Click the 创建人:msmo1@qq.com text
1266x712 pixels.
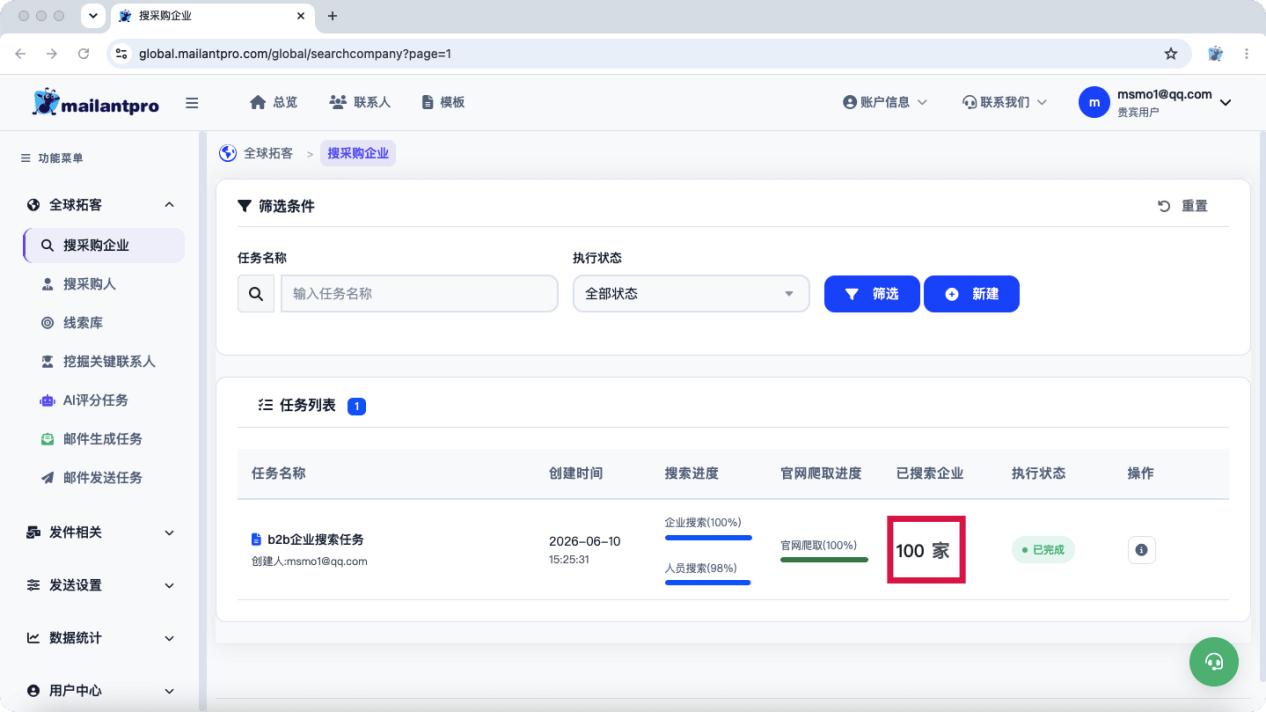[309, 561]
